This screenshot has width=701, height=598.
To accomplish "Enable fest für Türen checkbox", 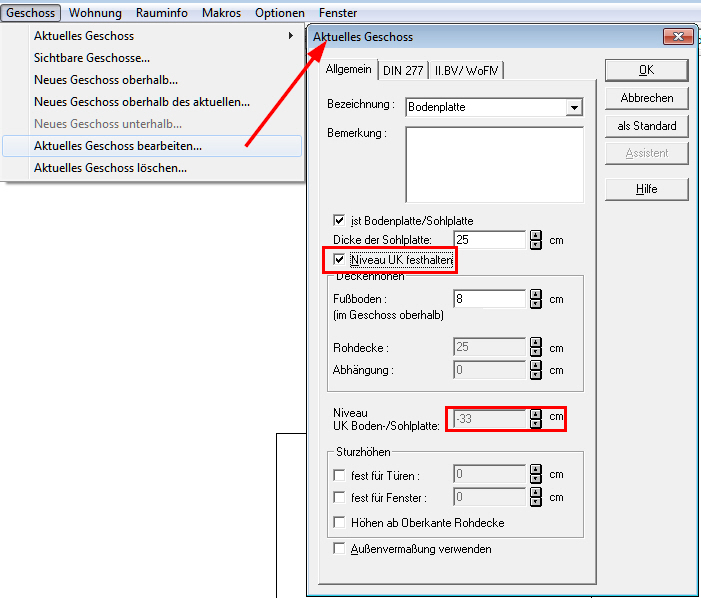I will [339, 475].
